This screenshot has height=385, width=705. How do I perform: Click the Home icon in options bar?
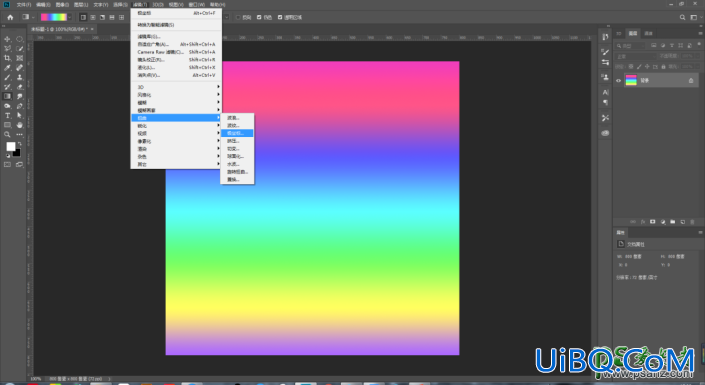(x=10, y=17)
